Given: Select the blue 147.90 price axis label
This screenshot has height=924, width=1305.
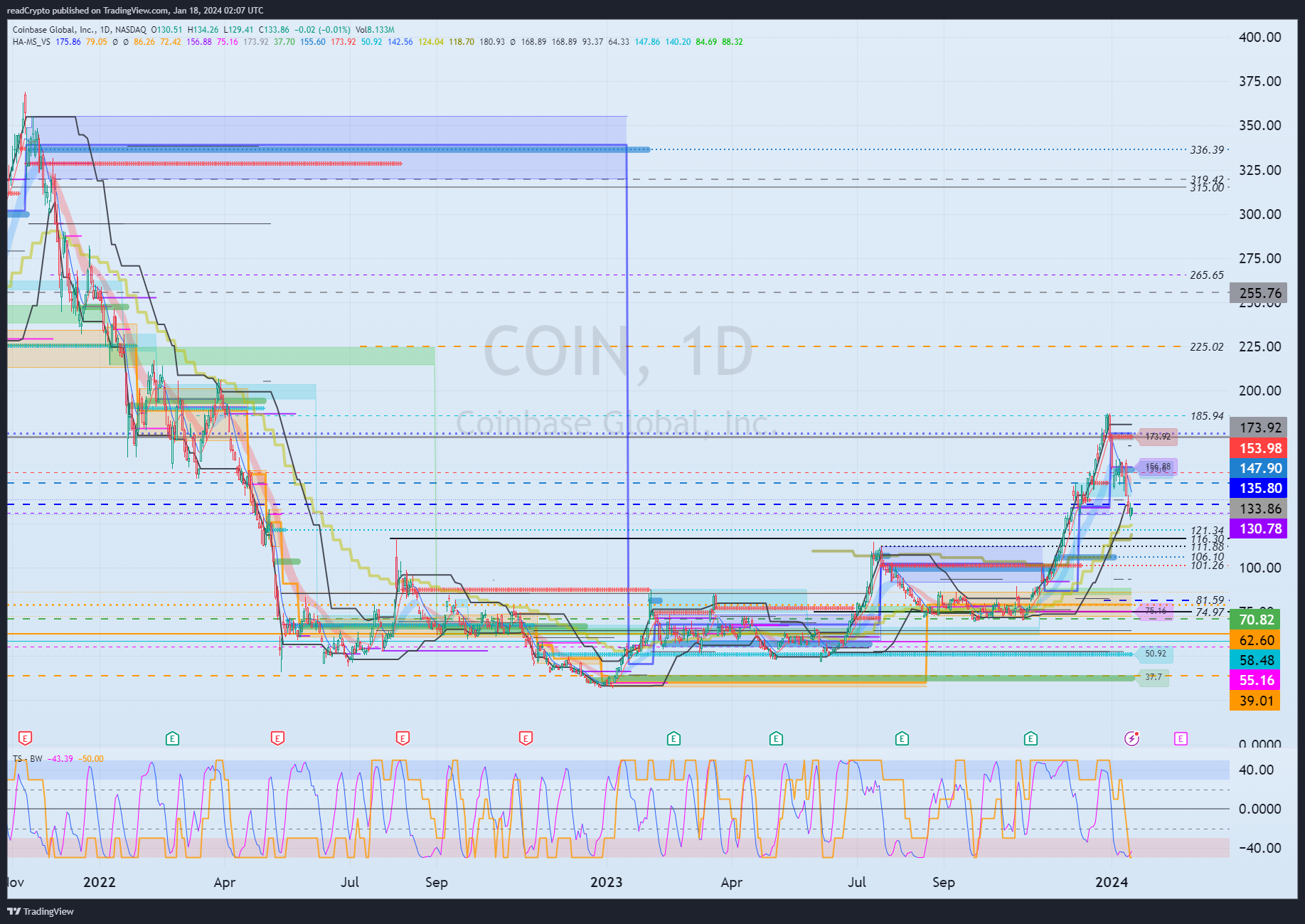Looking at the screenshot, I should point(1258,468).
